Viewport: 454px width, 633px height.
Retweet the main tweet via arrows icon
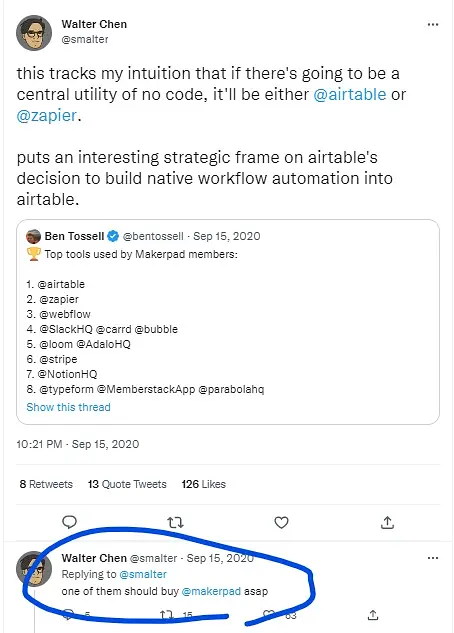176,523
